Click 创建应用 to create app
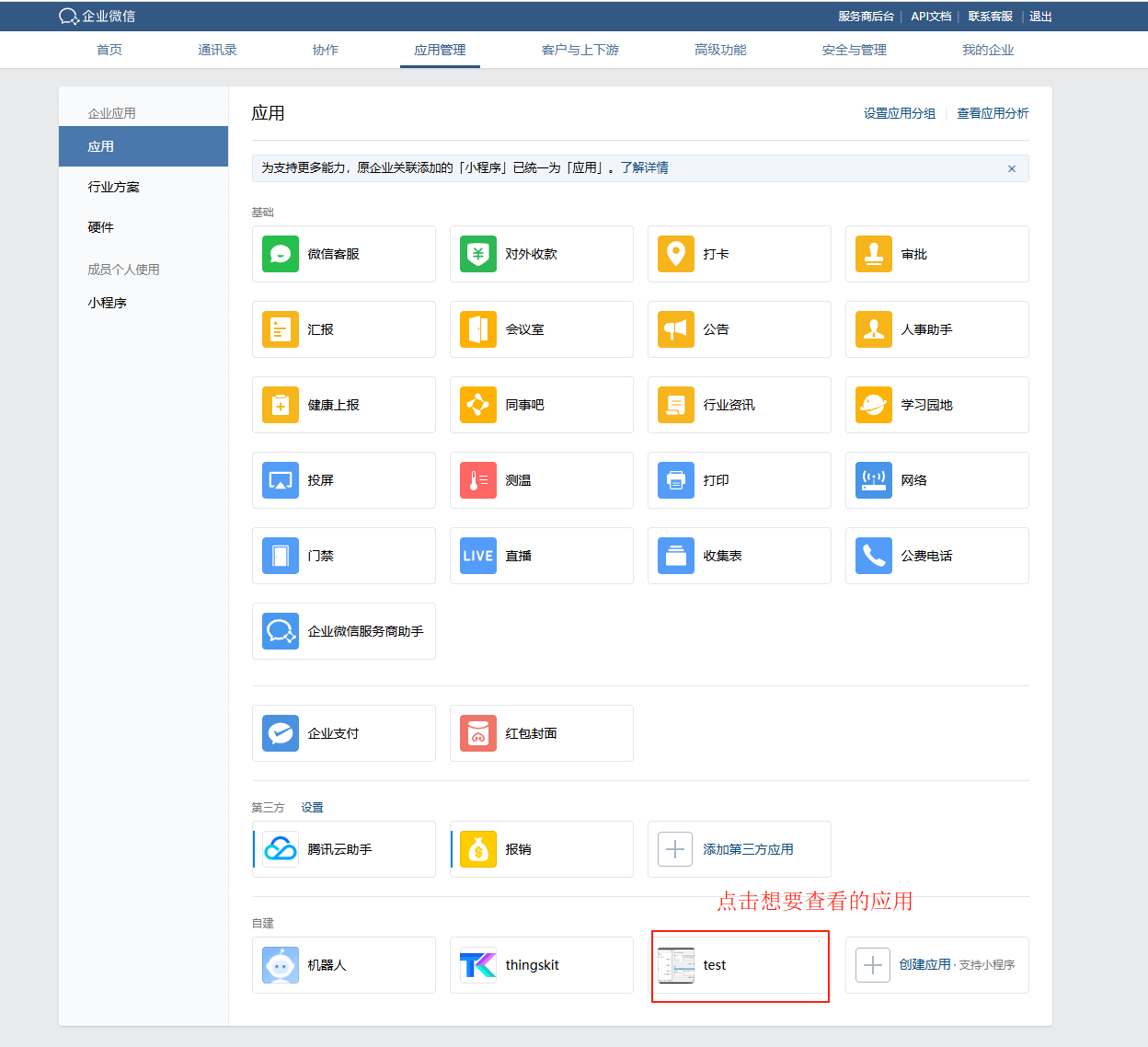Screen dimensions: 1148x1047 pyautogui.click(x=924, y=964)
